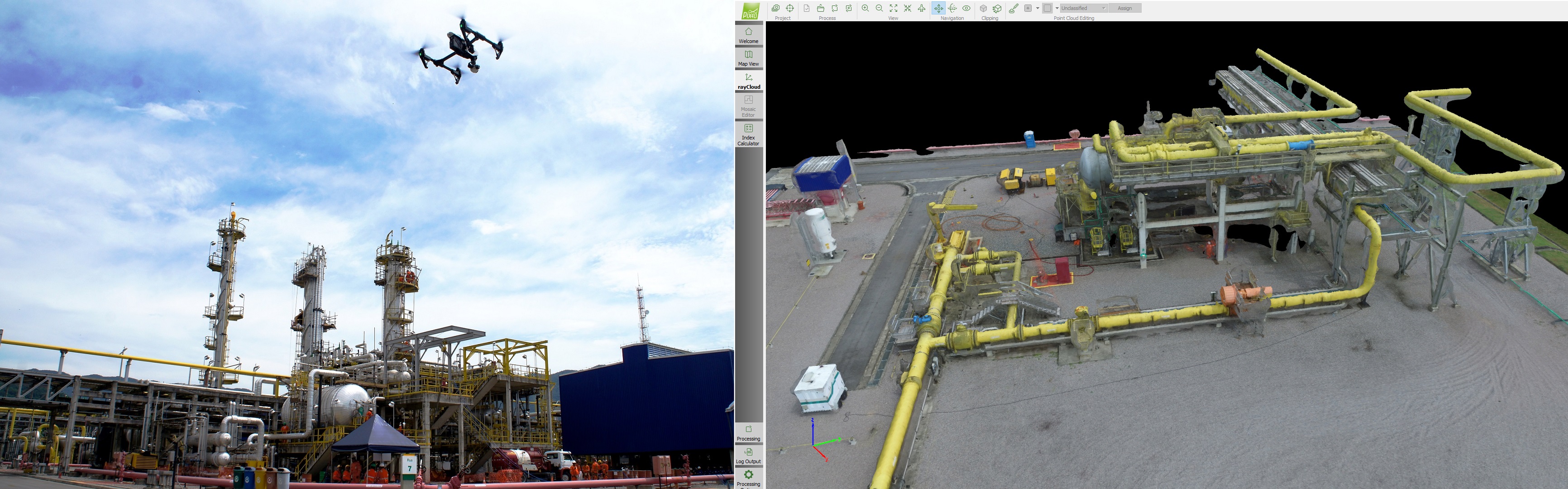
Task: Toggle the first person eye view mode
Action: coord(966,8)
